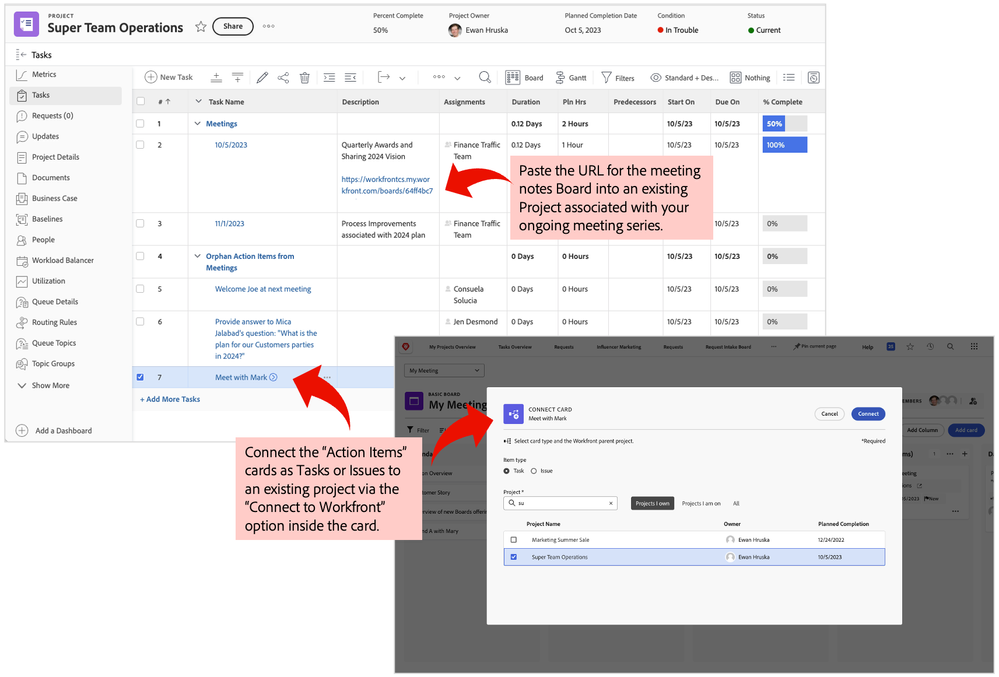The image size is (999, 677).
Task: Check the Marketing Summer Sale project checkbox
Action: point(514,540)
